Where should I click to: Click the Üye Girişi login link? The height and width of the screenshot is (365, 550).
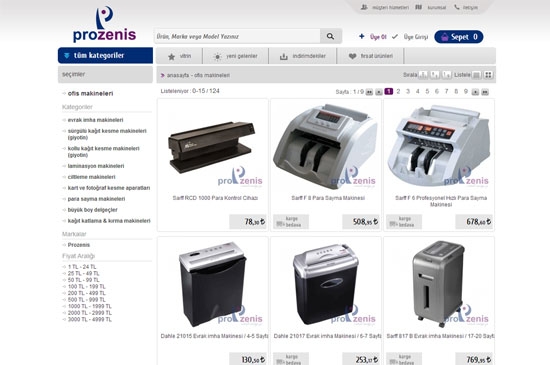coord(416,37)
